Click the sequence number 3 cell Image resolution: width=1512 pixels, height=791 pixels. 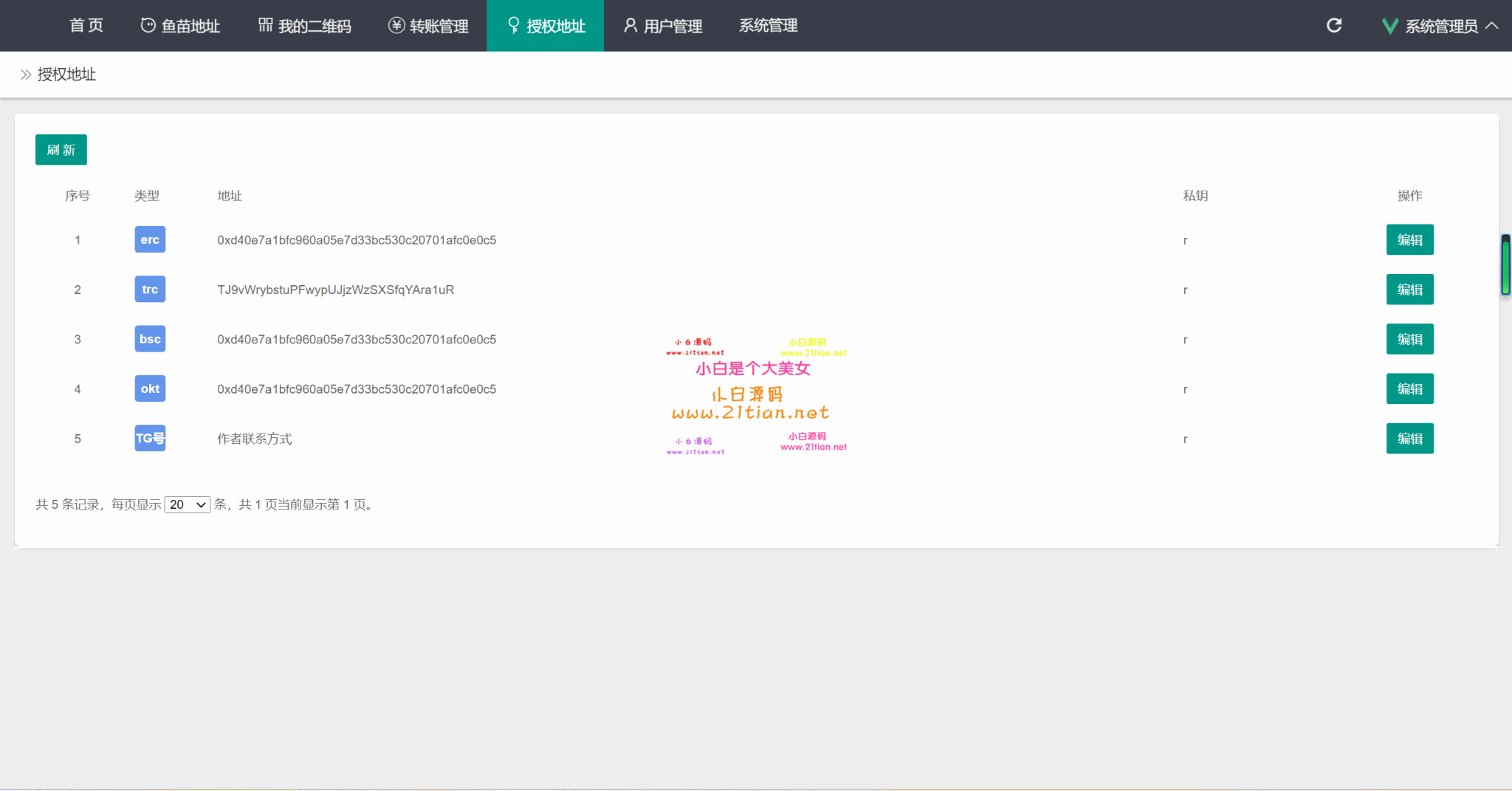coord(78,340)
